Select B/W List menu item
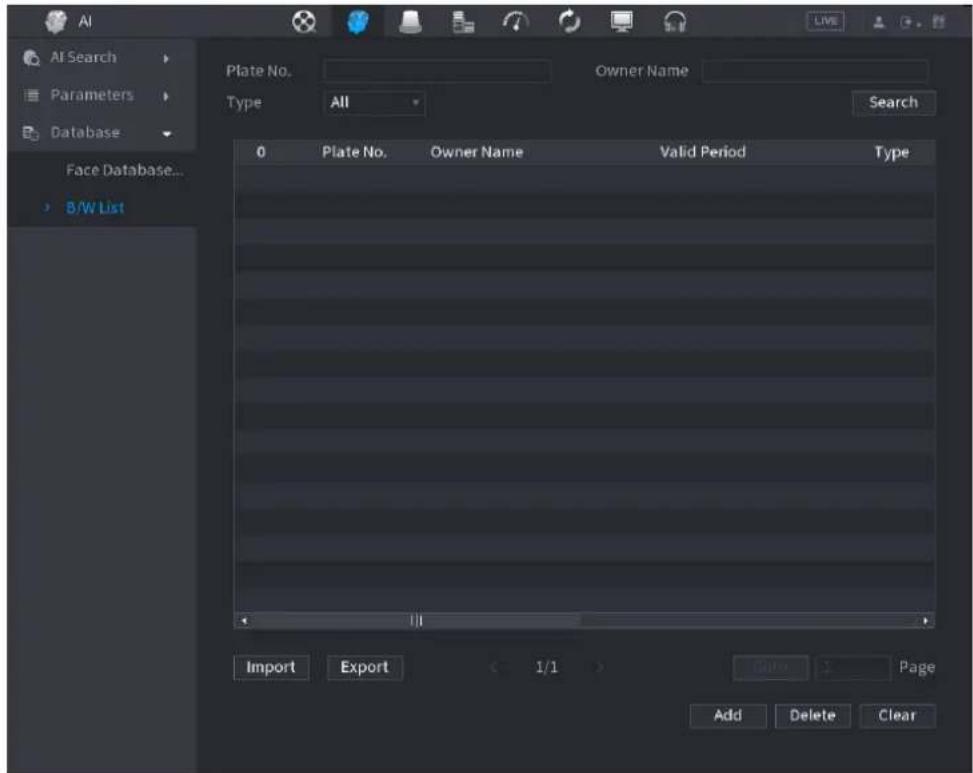Image resolution: width=973 pixels, height=773 pixels. coord(95,208)
